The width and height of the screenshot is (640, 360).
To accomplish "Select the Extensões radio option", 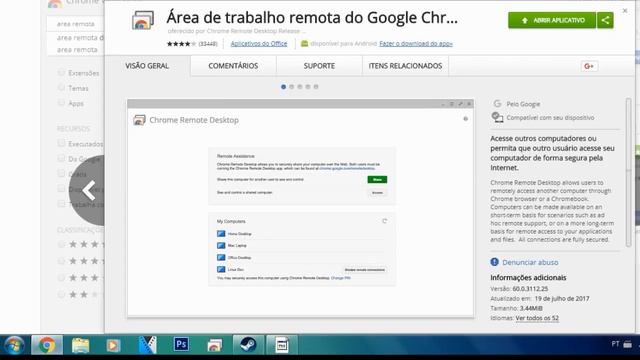I will (61, 73).
